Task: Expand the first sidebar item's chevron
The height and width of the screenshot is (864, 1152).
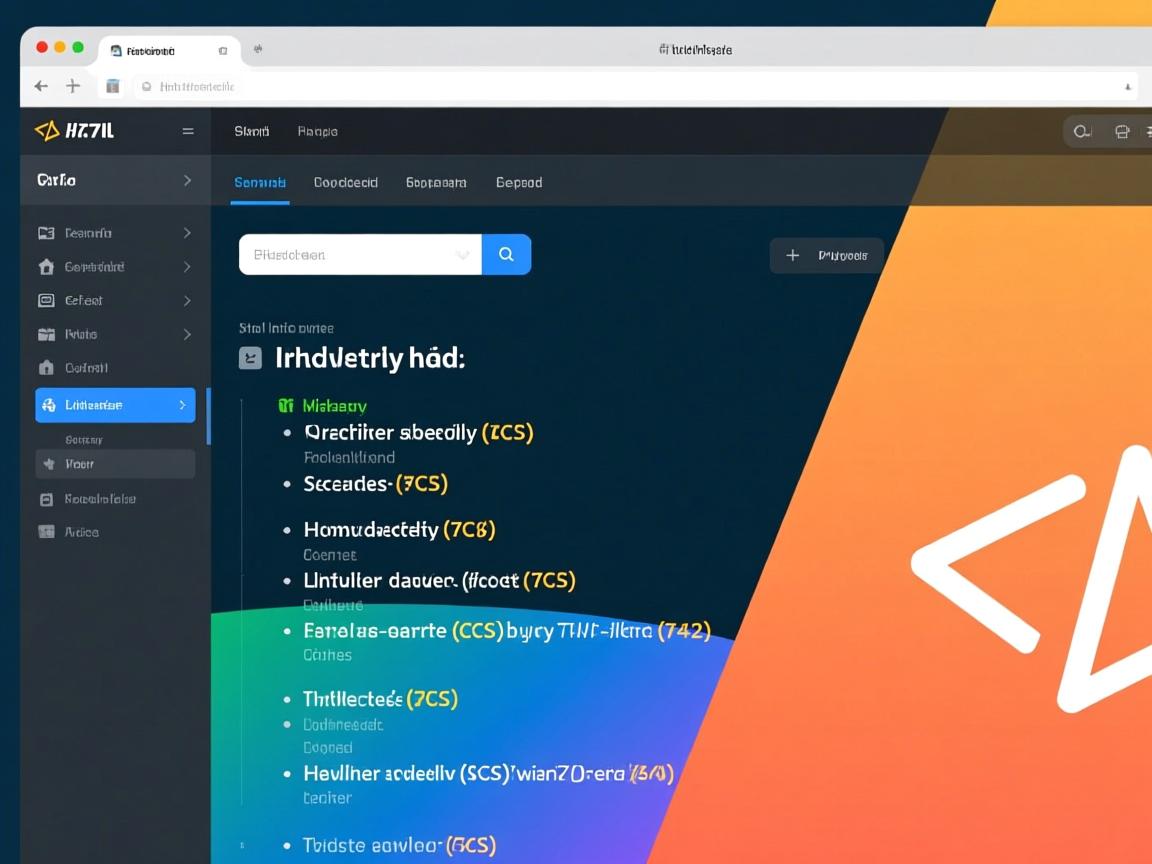Action: pyautogui.click(x=187, y=233)
